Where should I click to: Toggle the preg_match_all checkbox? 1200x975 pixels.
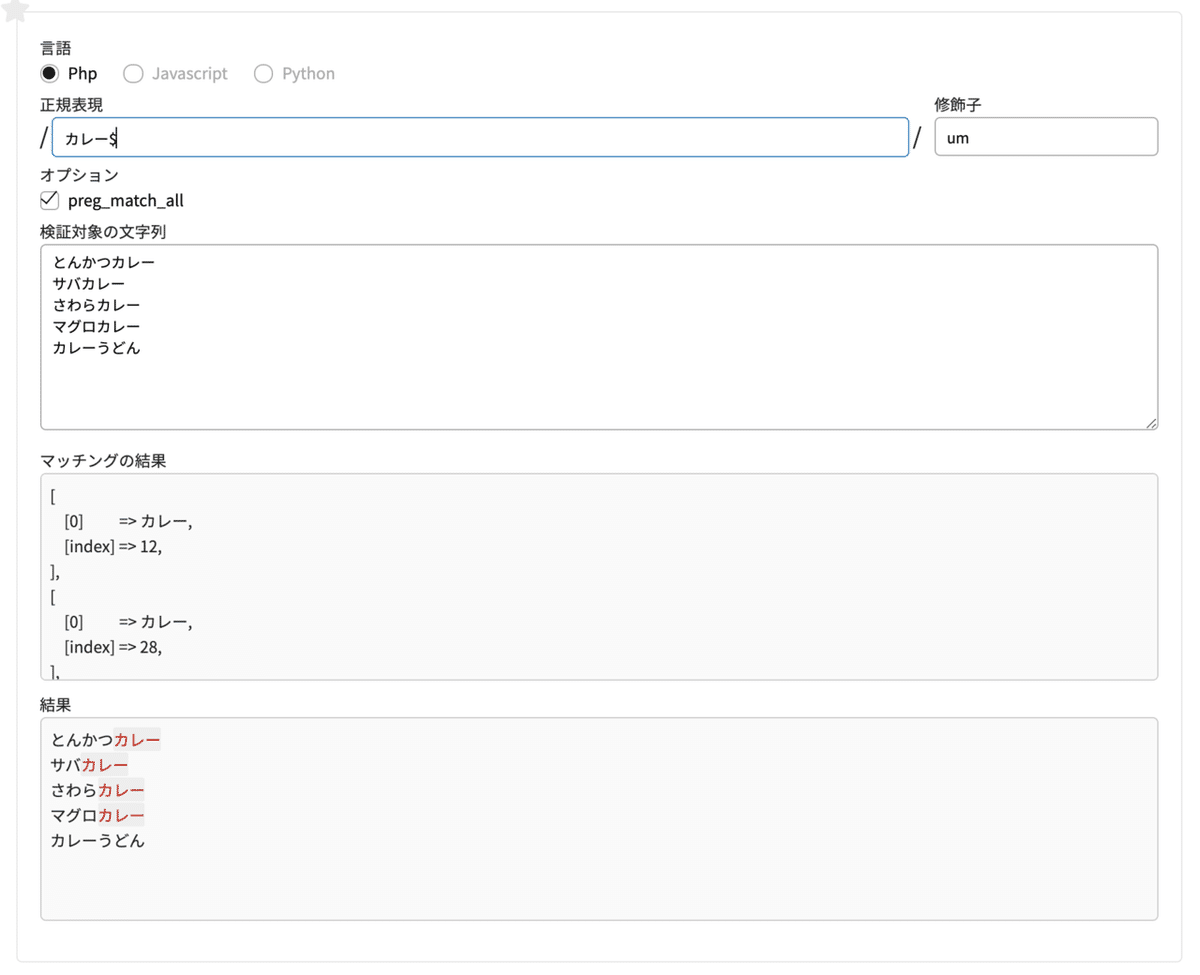coord(50,201)
